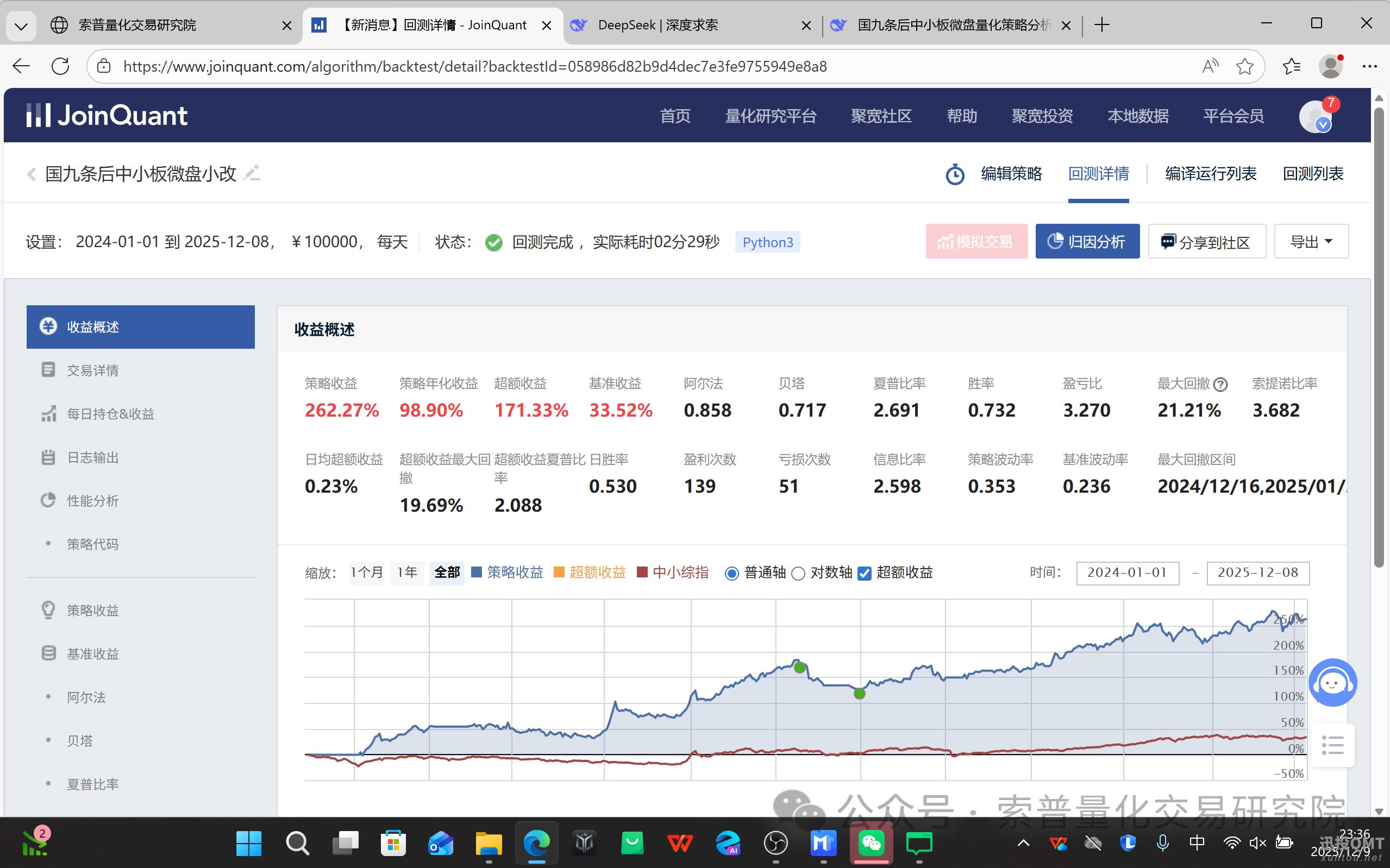Click the floating list menu icon
This screenshot has height=868, width=1390.
(x=1332, y=745)
